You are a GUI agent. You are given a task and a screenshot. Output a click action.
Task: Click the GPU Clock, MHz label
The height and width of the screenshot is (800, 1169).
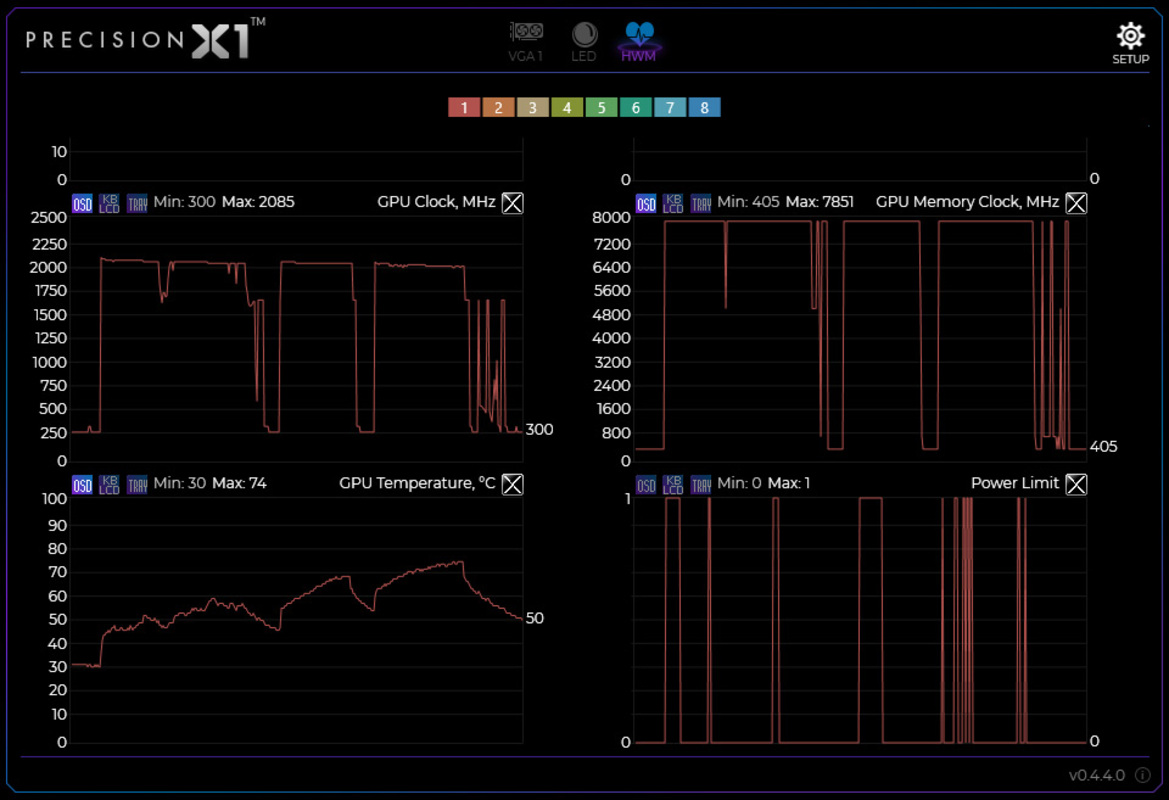(x=436, y=202)
